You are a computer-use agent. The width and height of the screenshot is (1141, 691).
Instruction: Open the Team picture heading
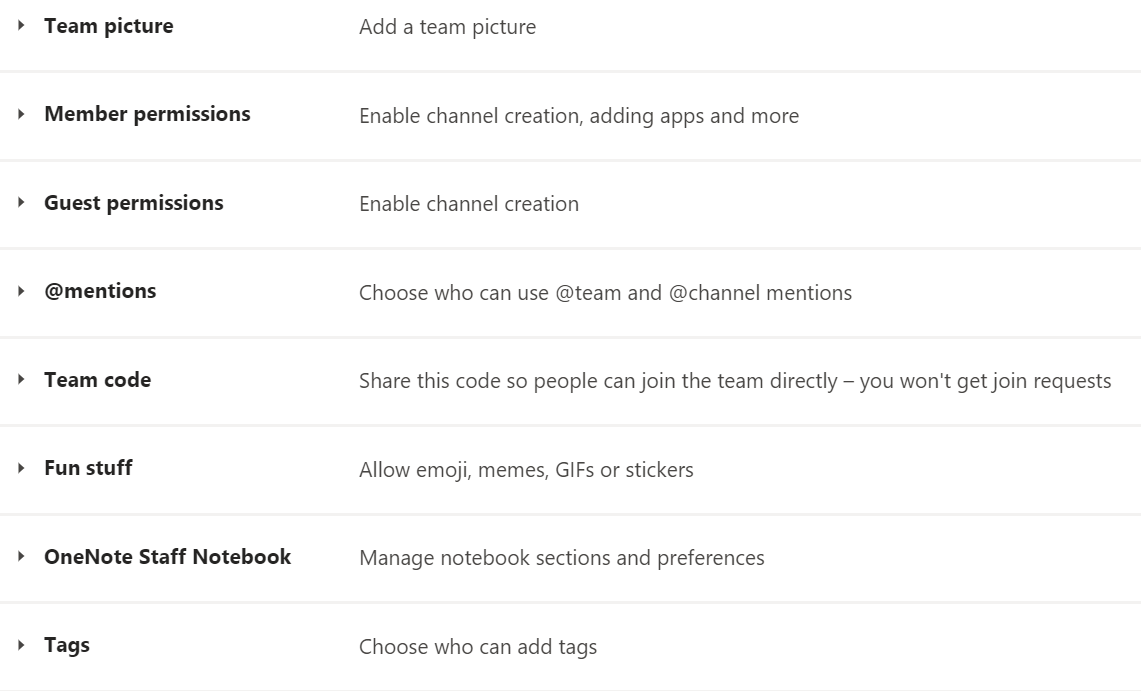(x=108, y=27)
